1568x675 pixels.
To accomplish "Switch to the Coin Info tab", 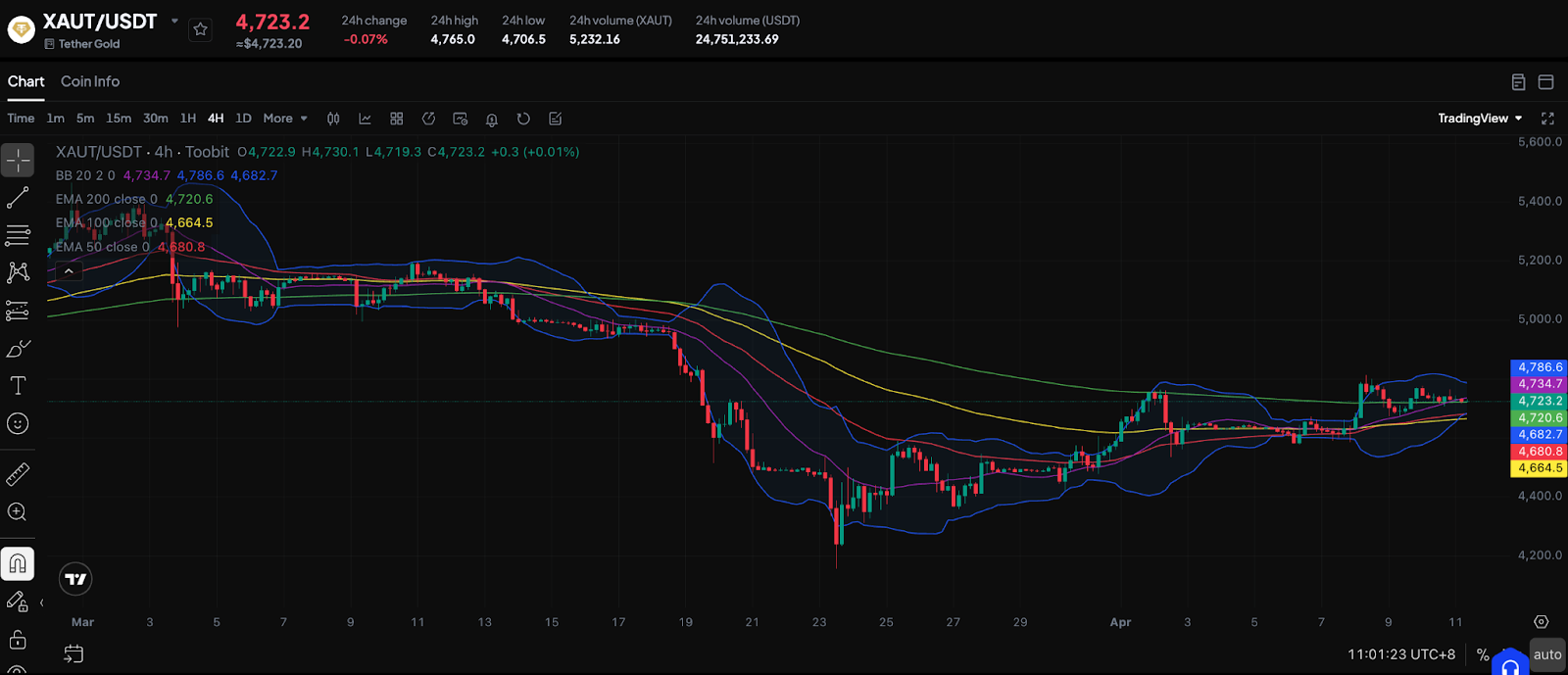I will click(90, 81).
